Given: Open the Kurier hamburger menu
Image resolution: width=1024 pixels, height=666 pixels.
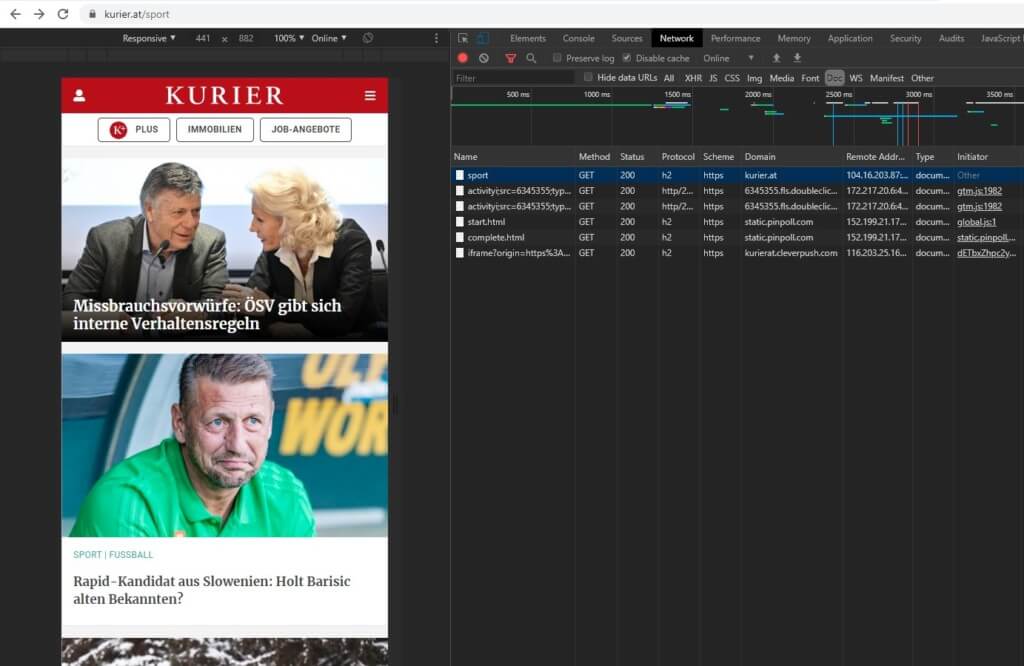Looking at the screenshot, I should [x=370, y=96].
